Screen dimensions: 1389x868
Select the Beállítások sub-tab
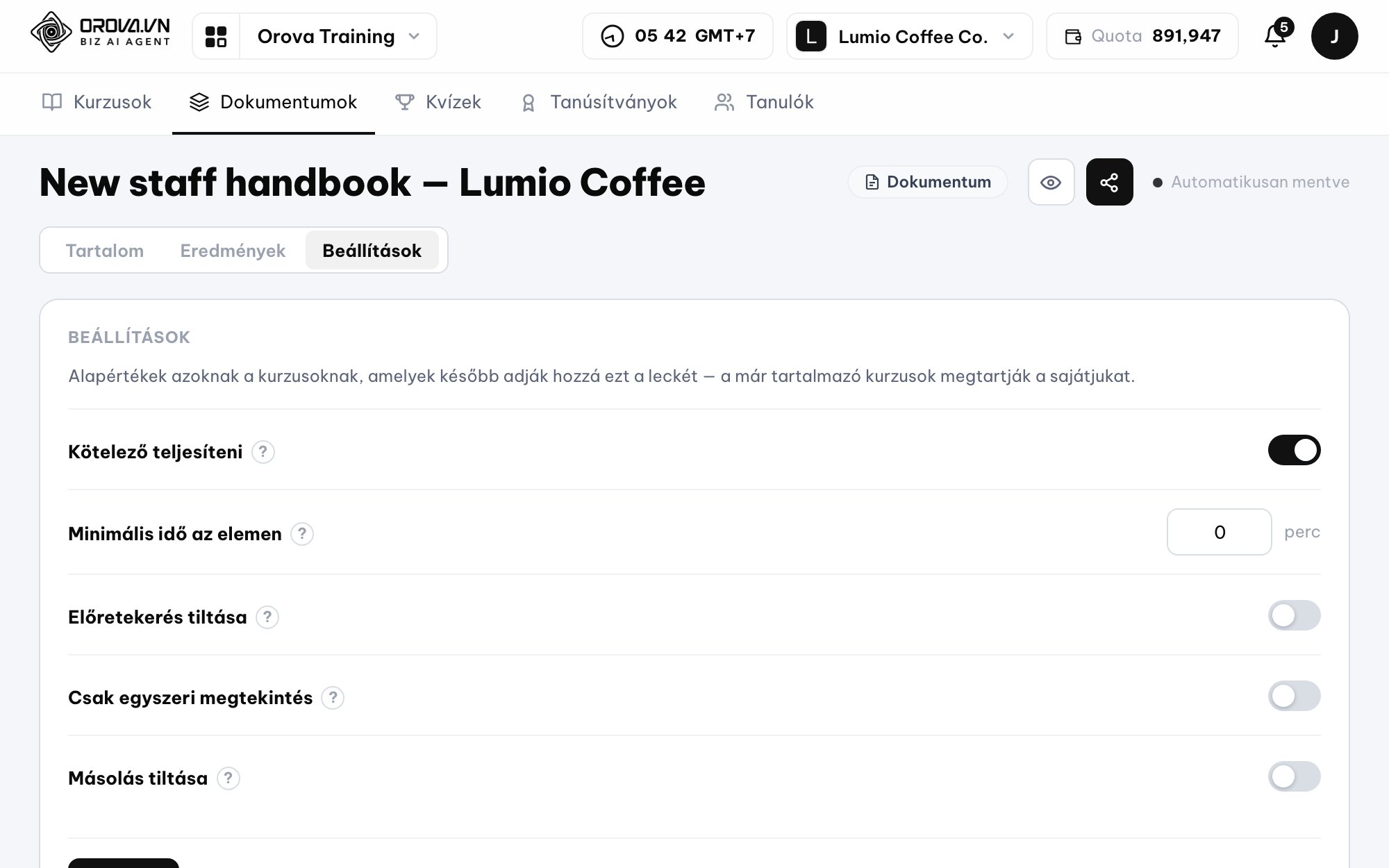pyautogui.click(x=372, y=251)
